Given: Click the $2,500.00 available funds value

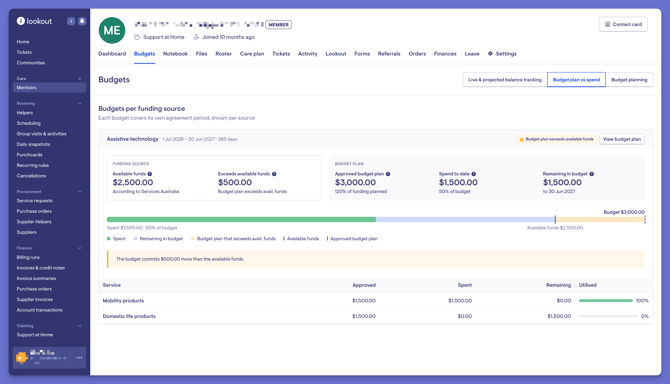Looking at the screenshot, I should pyautogui.click(x=133, y=182).
